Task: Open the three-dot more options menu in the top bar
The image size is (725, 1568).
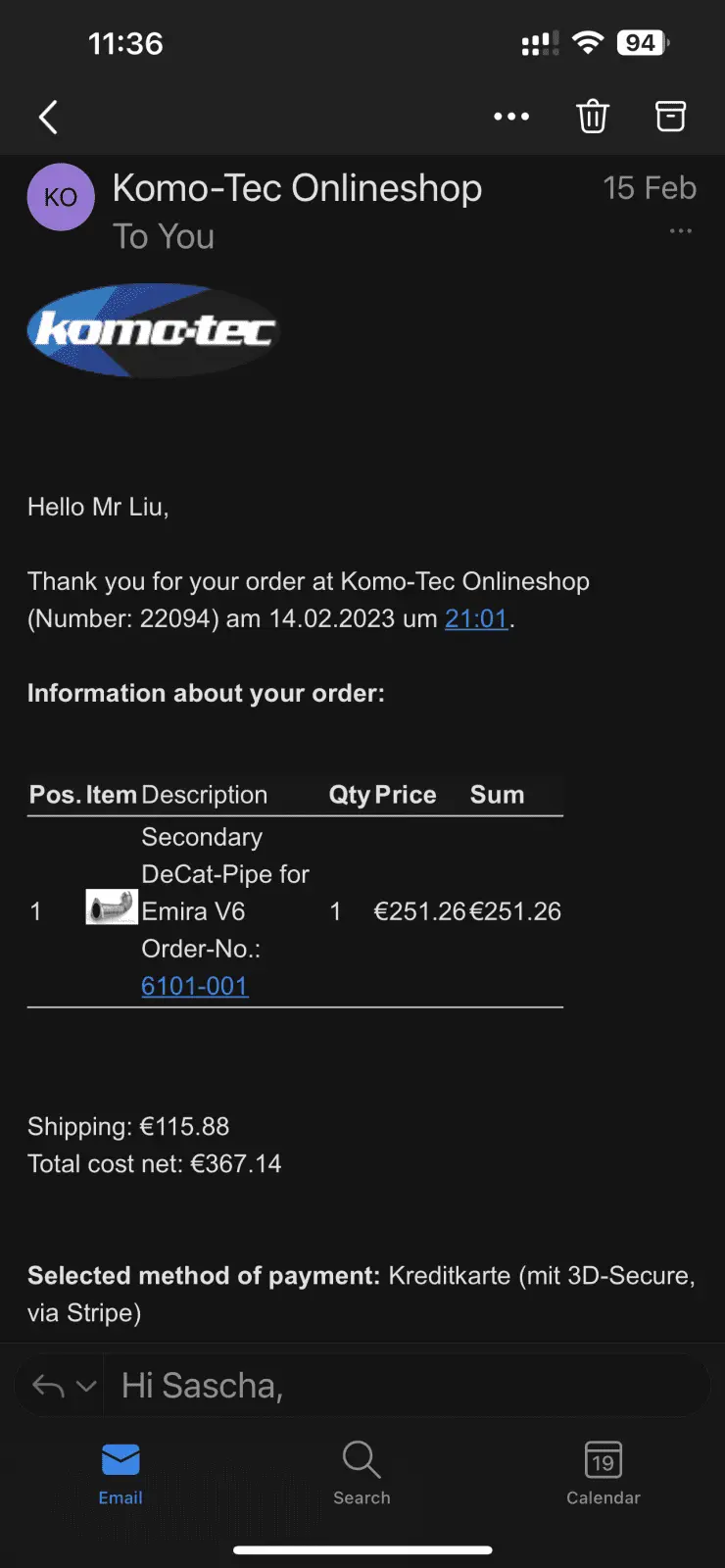Action: click(511, 117)
